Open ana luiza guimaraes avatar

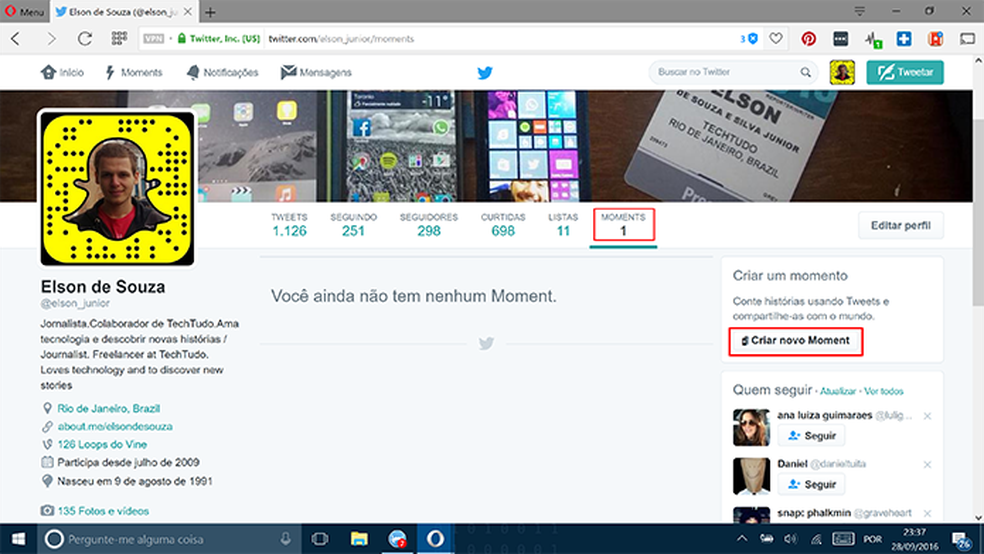[x=751, y=427]
